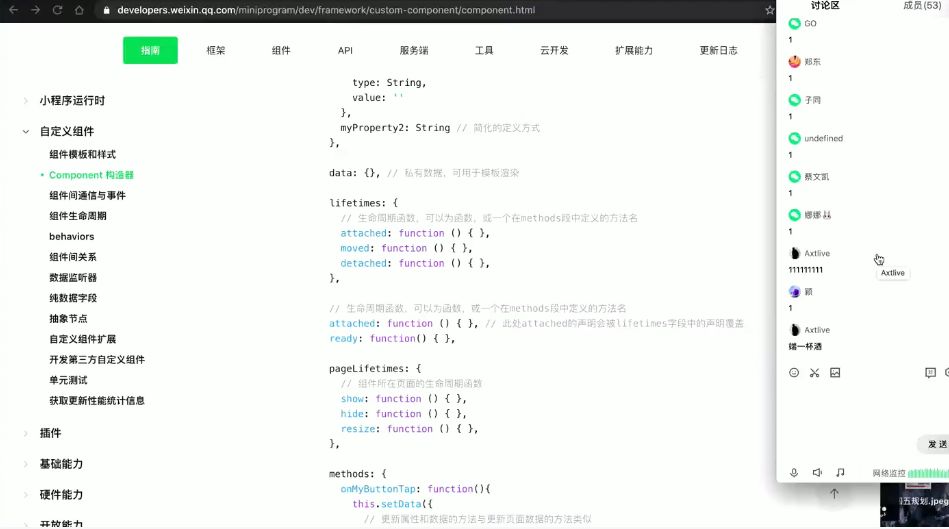Toggle the speaker volume icon

(x=817, y=472)
